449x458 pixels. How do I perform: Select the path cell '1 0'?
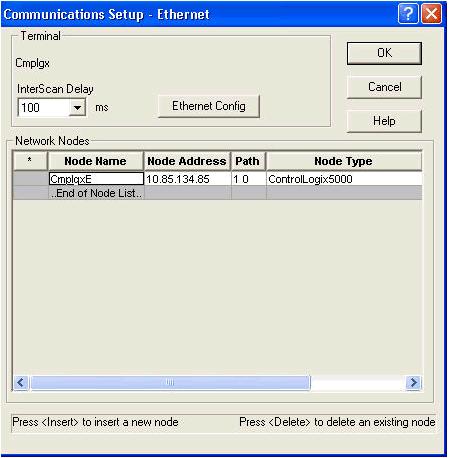249,179
